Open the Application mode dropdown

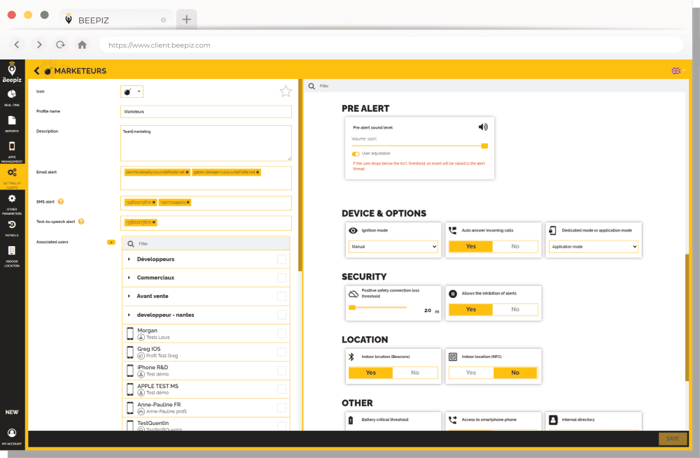click(593, 246)
